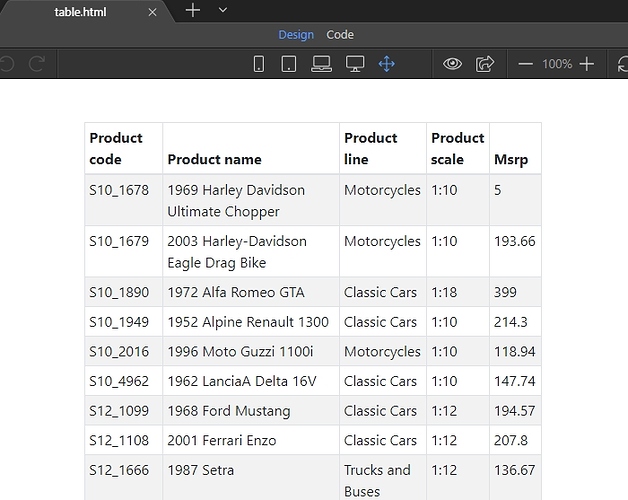
Task: Select the table.html document tab
Action: click(80, 12)
